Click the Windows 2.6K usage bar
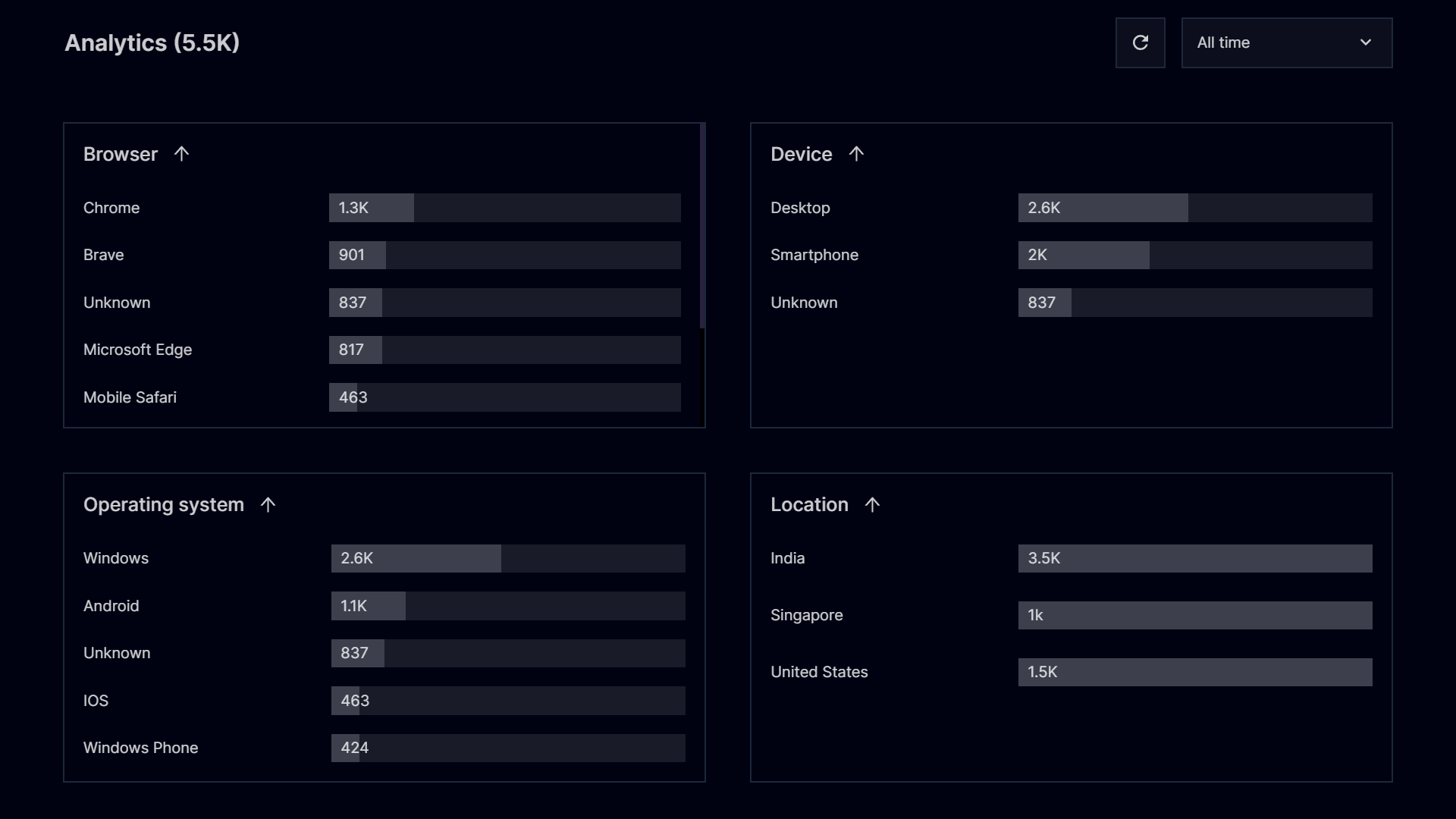The image size is (1456, 819). click(507, 558)
